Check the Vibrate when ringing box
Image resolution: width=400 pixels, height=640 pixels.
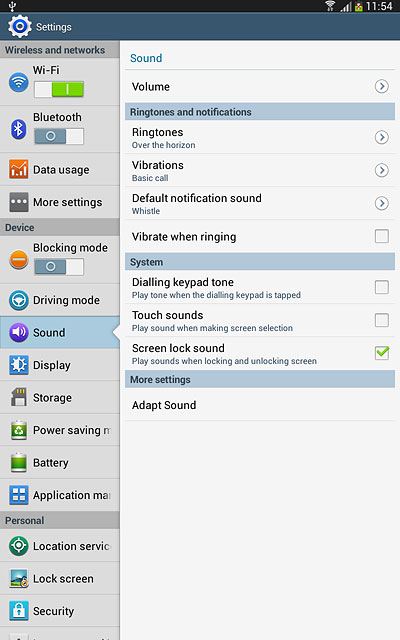[382, 236]
